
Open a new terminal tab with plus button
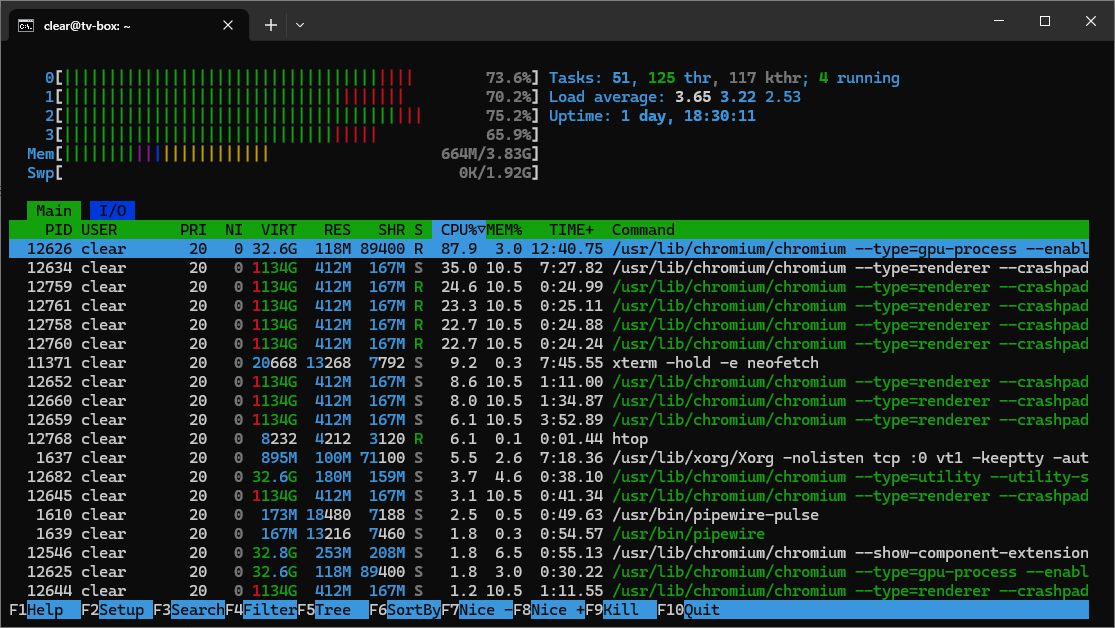[x=271, y=25]
